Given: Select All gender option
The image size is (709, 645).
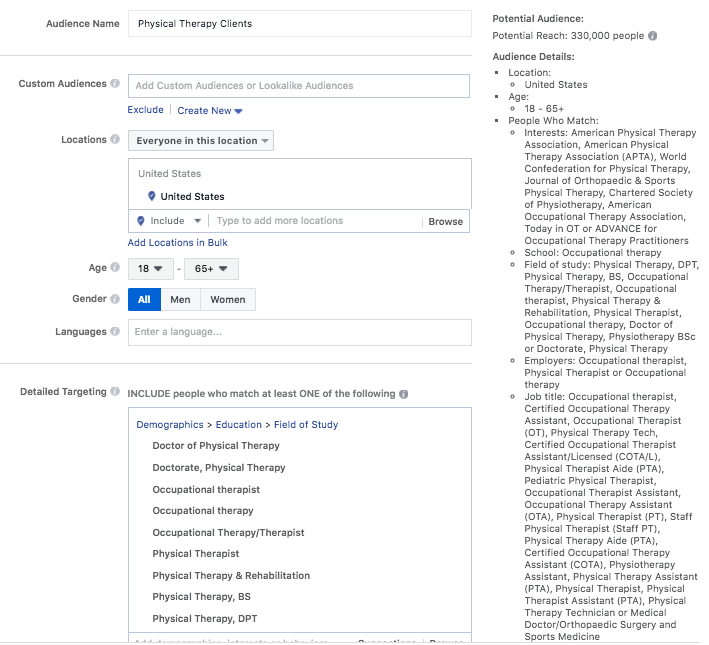Looking at the screenshot, I should [144, 299].
